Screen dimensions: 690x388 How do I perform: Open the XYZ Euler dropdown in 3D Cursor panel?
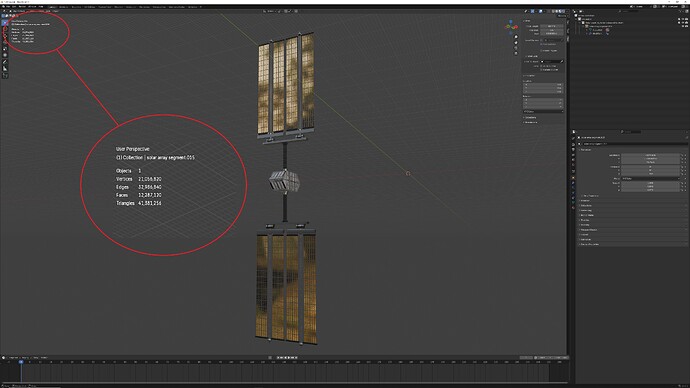pos(543,111)
